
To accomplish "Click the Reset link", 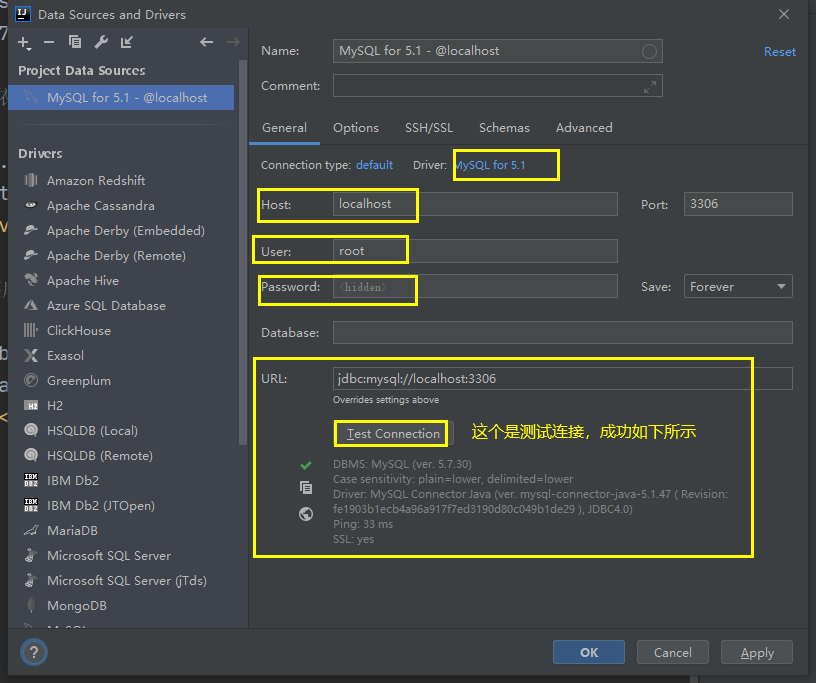I will 779,51.
